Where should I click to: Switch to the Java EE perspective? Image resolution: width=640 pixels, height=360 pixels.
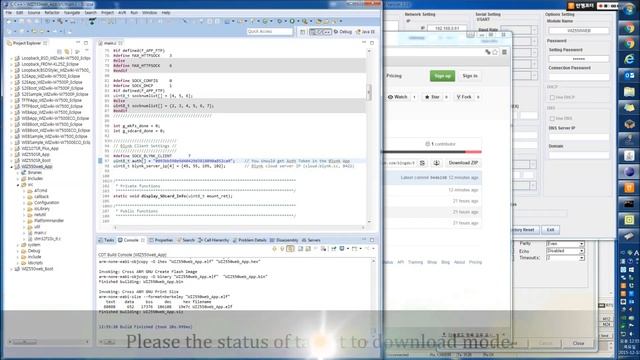click(x=365, y=31)
